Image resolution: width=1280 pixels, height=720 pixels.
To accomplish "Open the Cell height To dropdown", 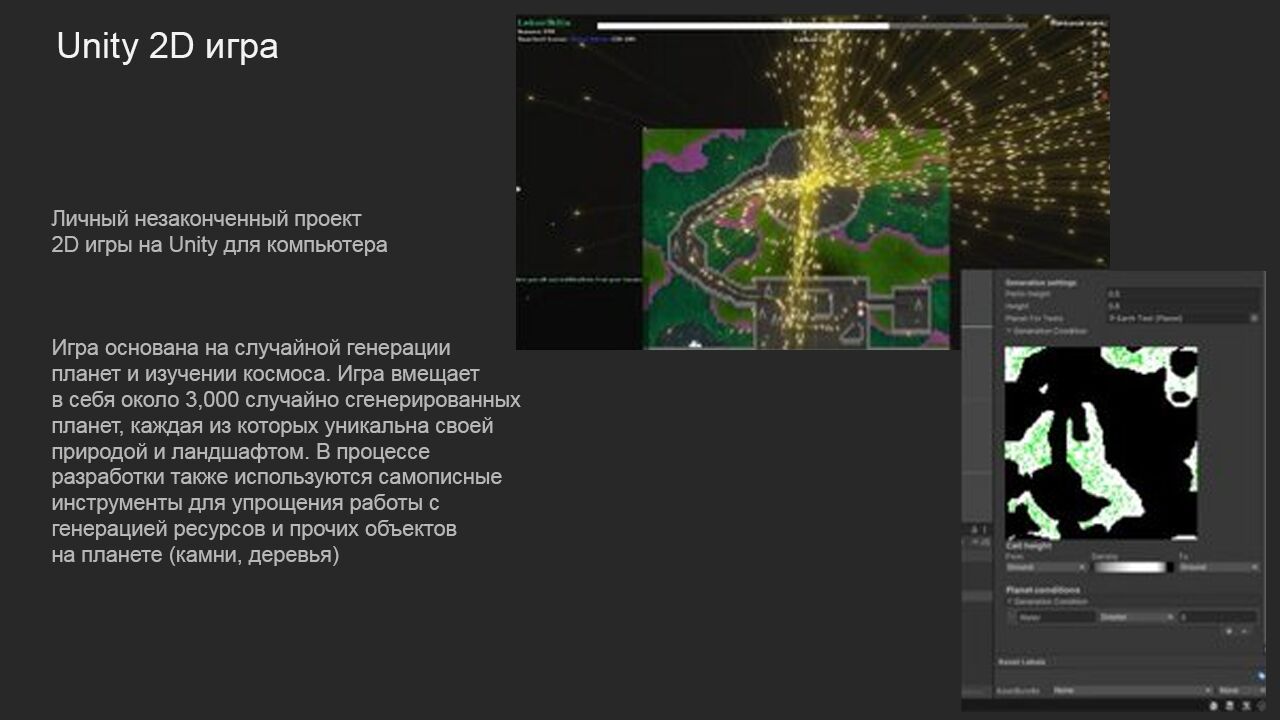I will 1218,567.
